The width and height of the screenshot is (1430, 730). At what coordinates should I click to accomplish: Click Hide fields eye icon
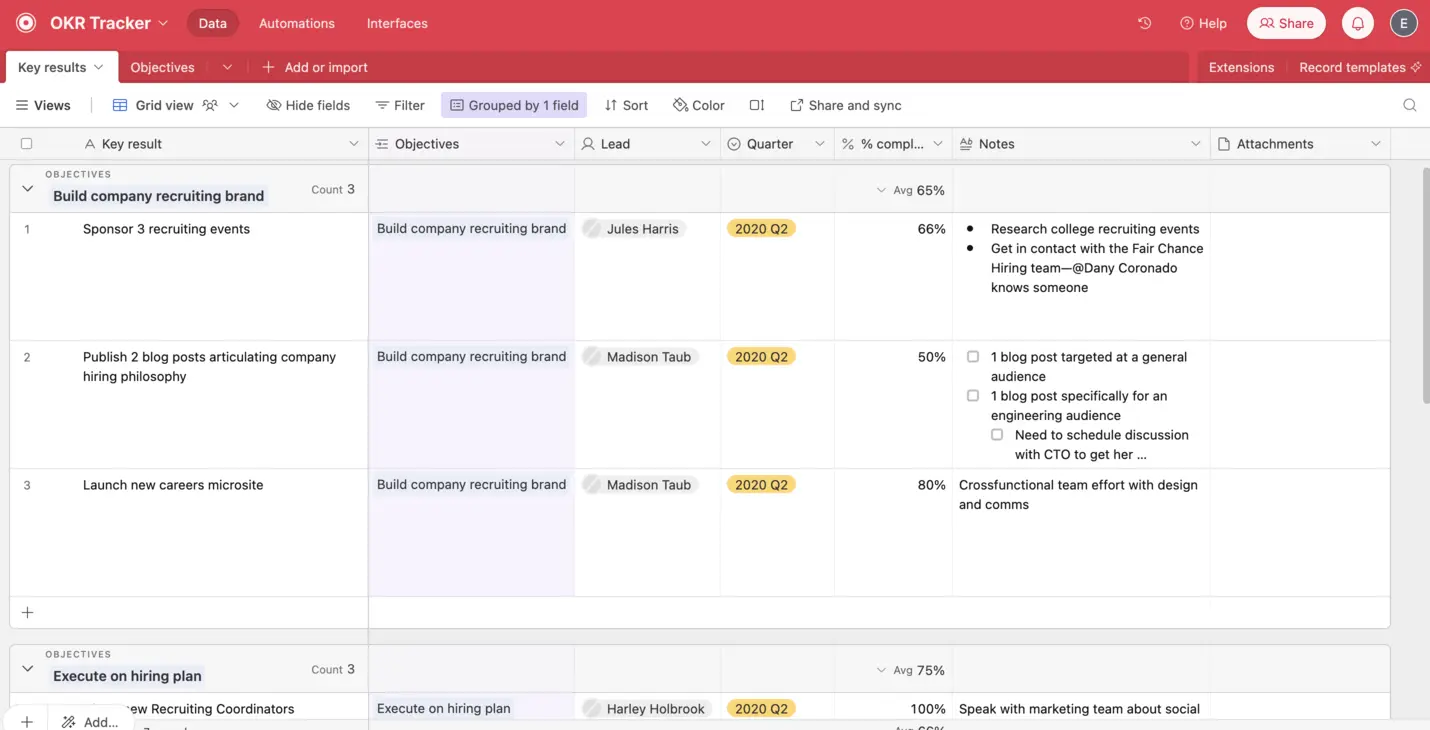tap(273, 105)
